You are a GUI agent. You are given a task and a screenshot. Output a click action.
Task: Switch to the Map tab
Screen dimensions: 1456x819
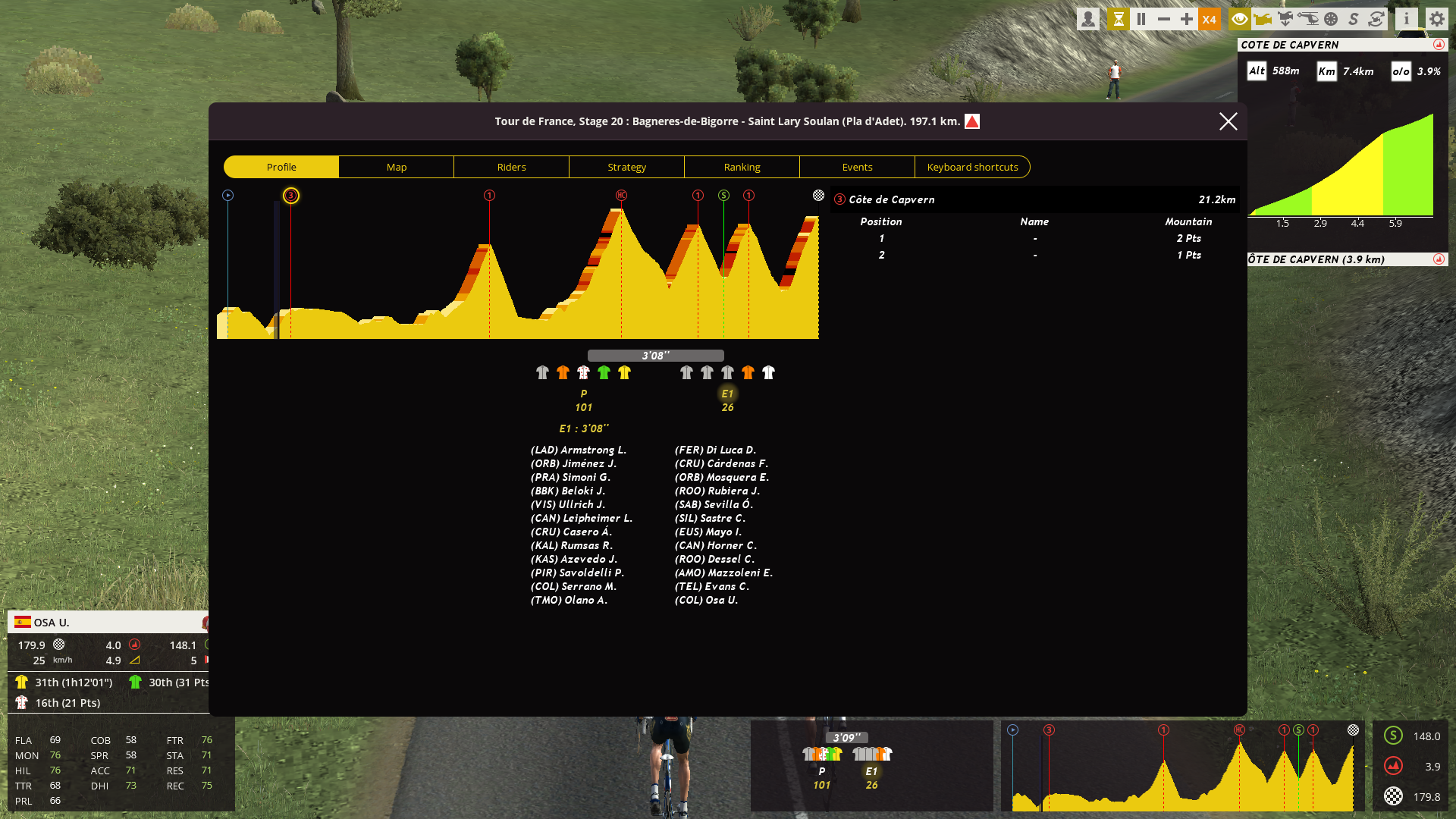397,167
